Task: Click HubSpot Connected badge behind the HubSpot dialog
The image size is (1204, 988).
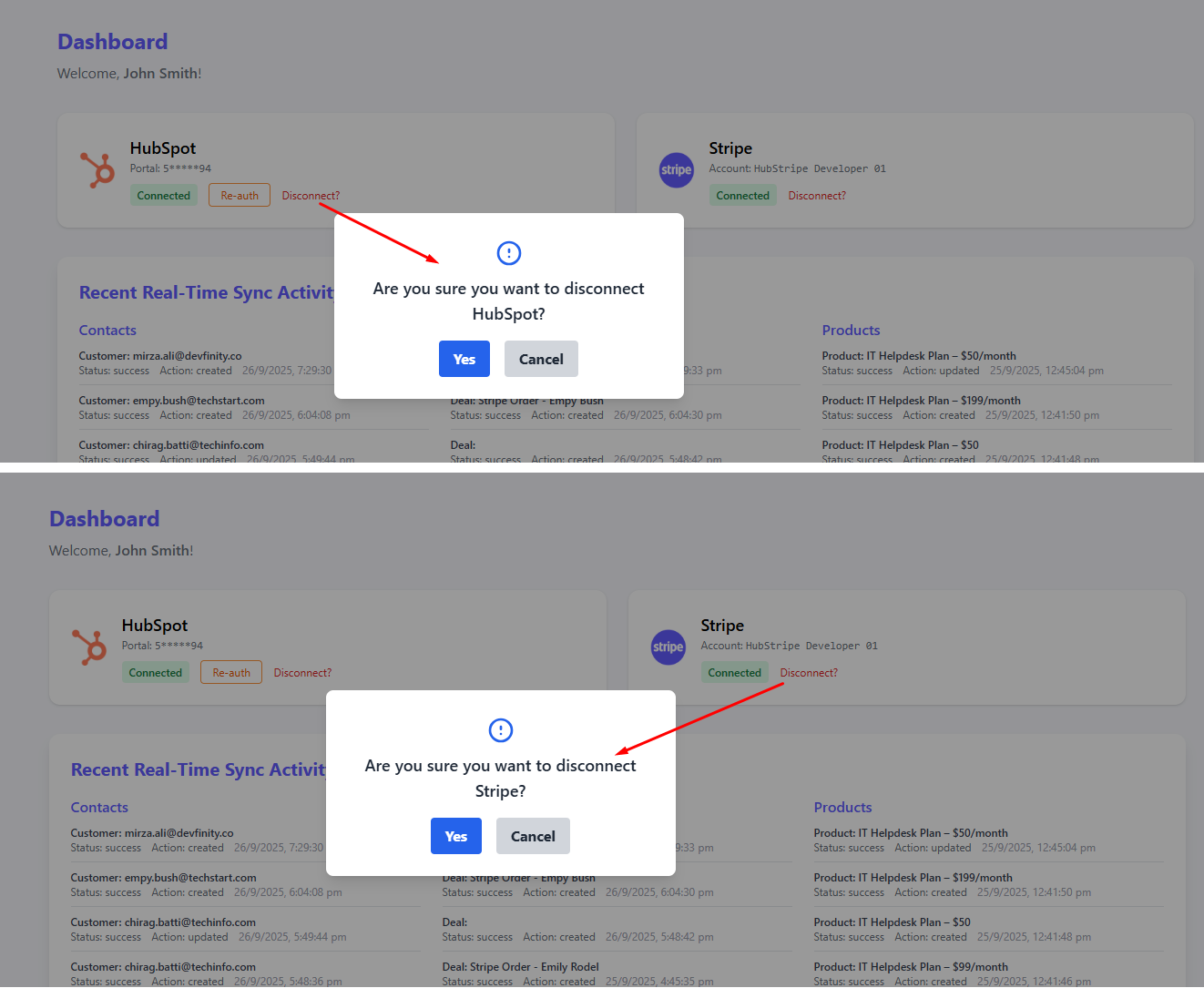Action: tap(164, 195)
